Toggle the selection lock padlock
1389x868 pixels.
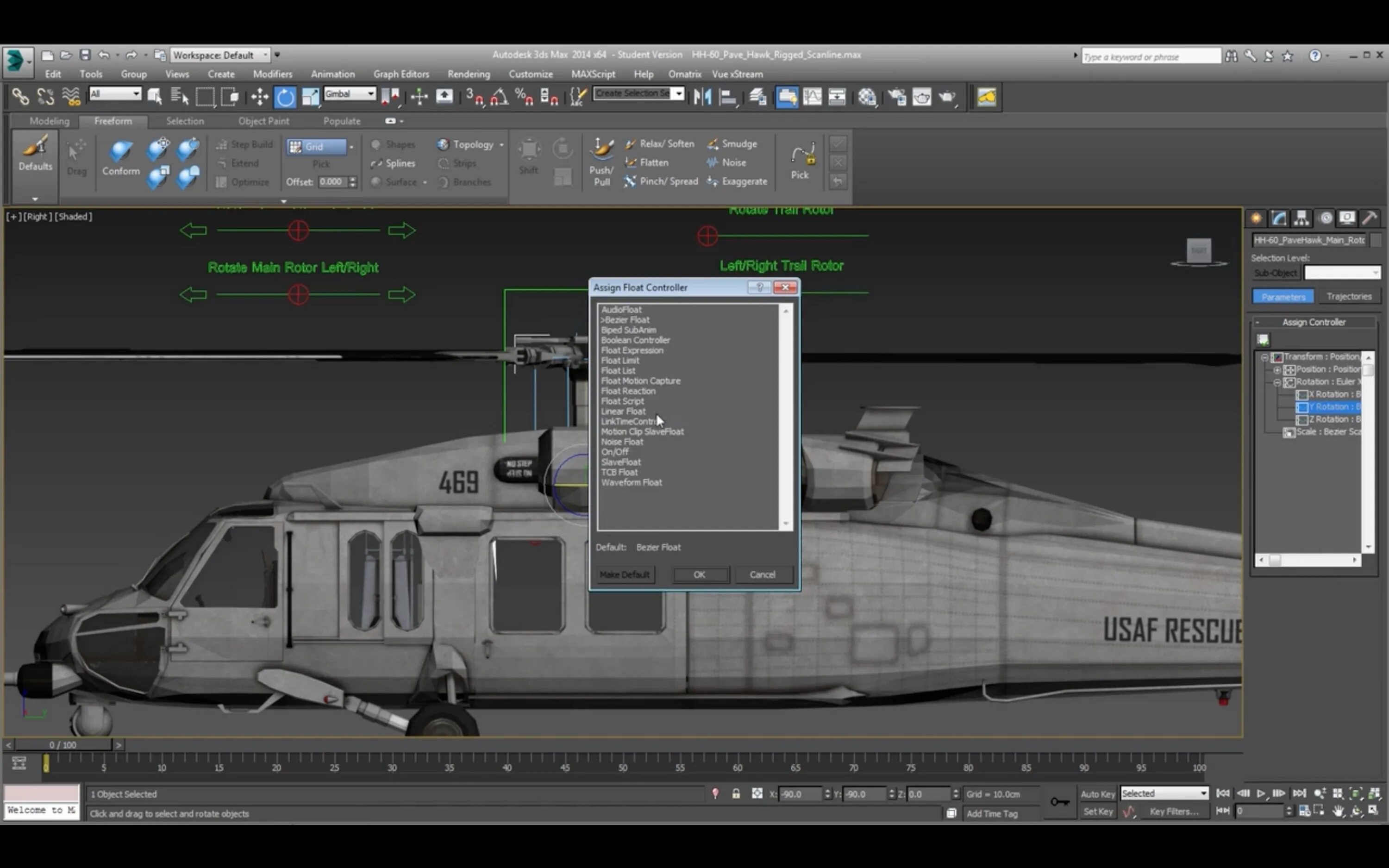pos(736,794)
